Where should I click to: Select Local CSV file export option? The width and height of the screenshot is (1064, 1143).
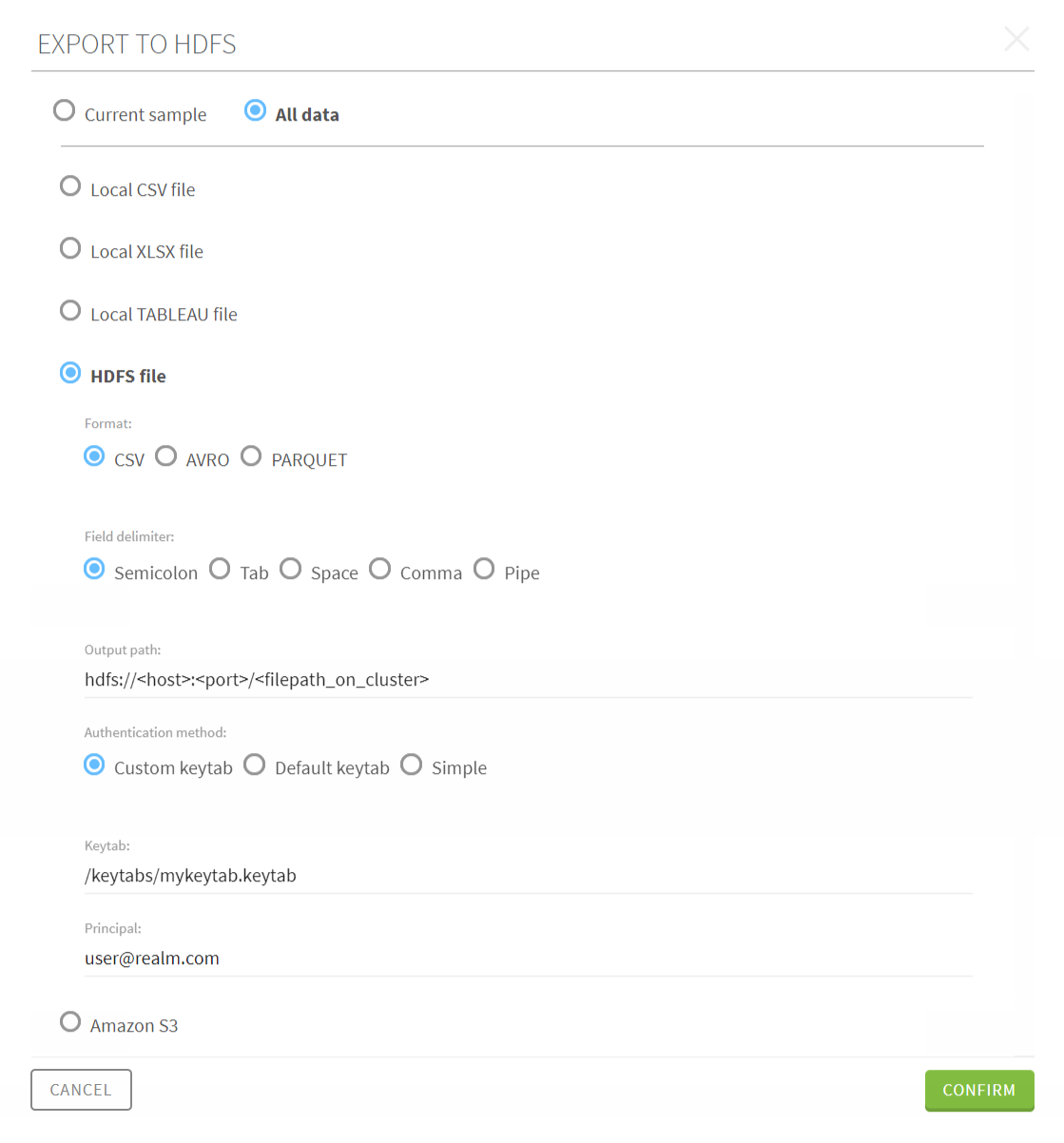[x=70, y=186]
